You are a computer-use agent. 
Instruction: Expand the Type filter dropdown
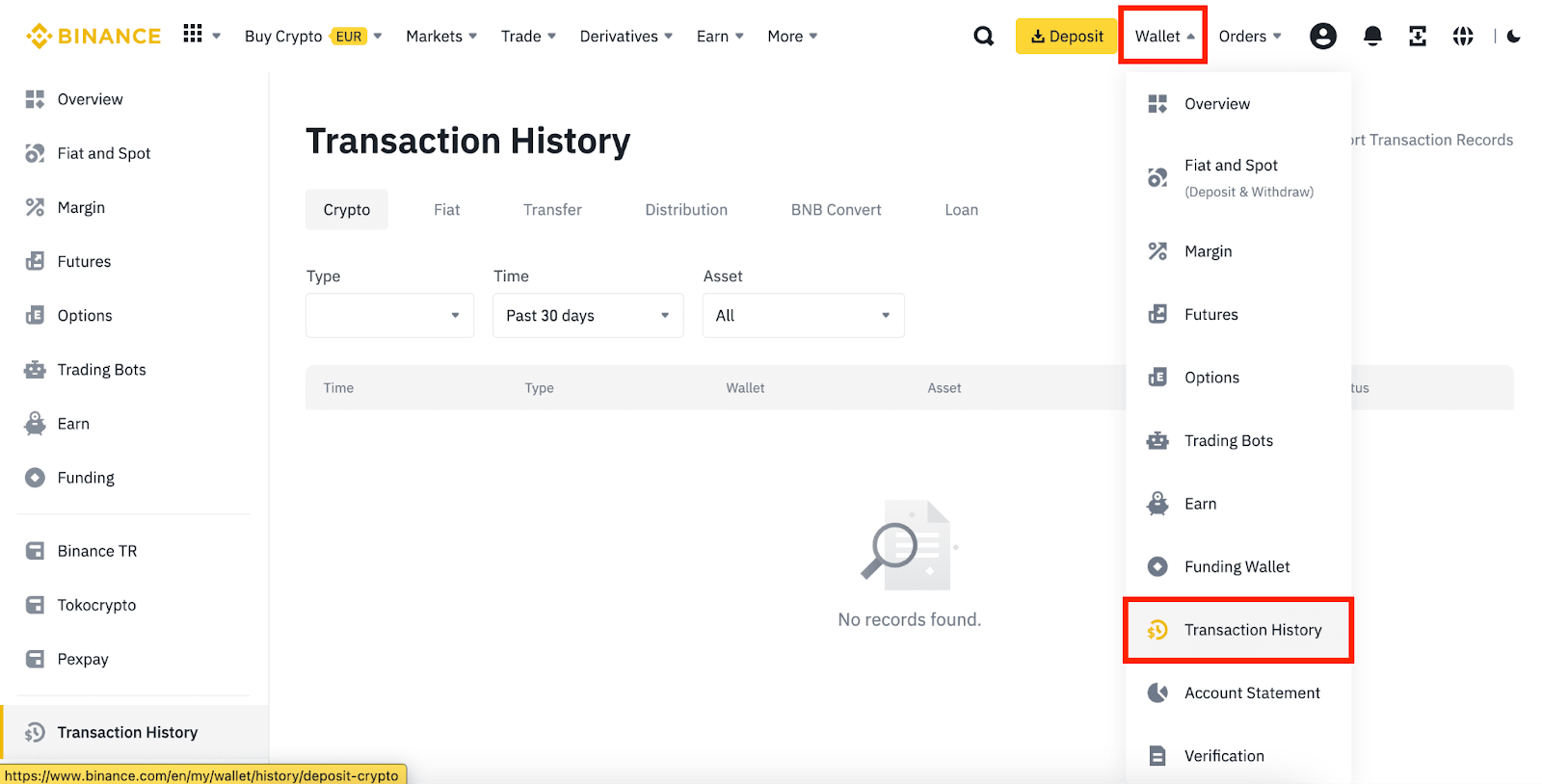click(x=389, y=316)
